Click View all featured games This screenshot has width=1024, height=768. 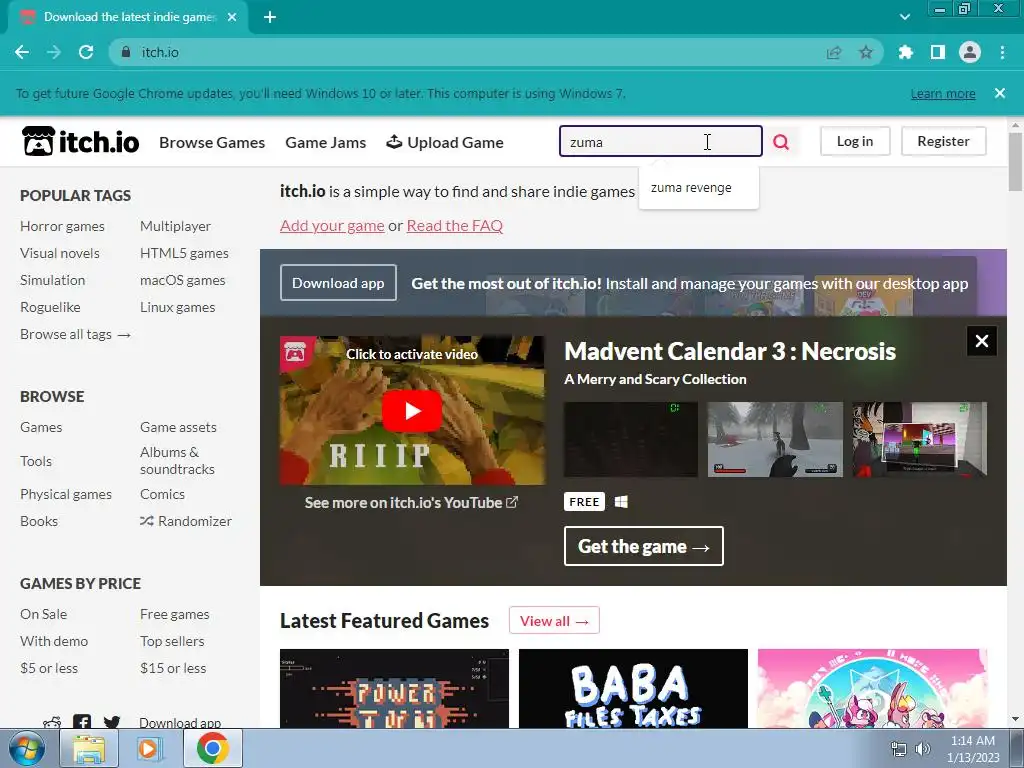(554, 620)
